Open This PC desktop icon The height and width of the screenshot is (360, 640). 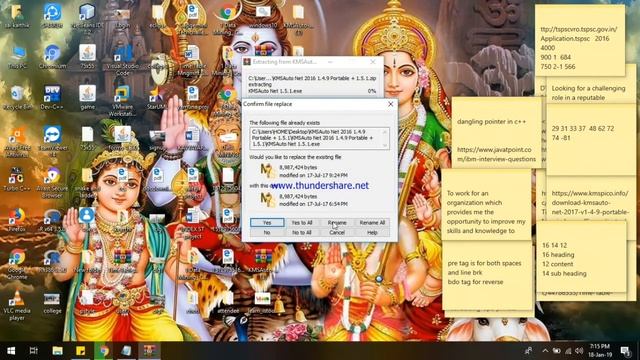coord(18,58)
